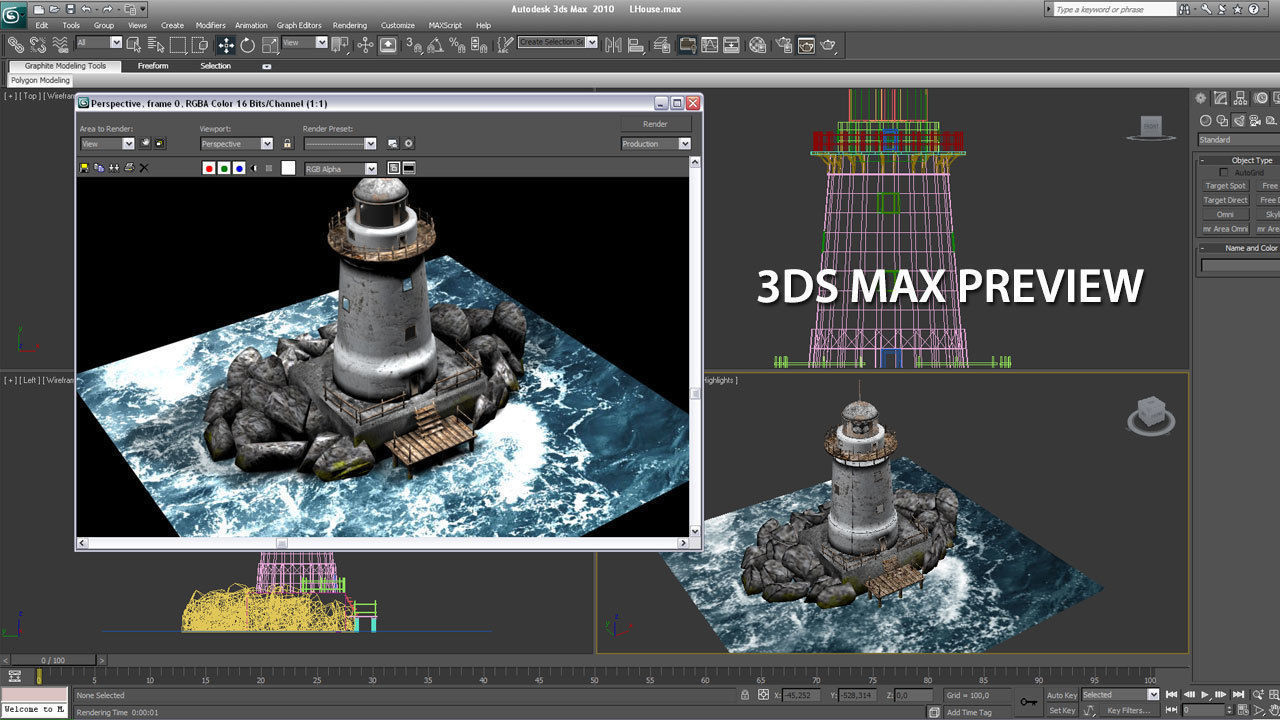The height and width of the screenshot is (720, 1280).
Task: Toggle the Angle Snap icon
Action: [x=435, y=44]
